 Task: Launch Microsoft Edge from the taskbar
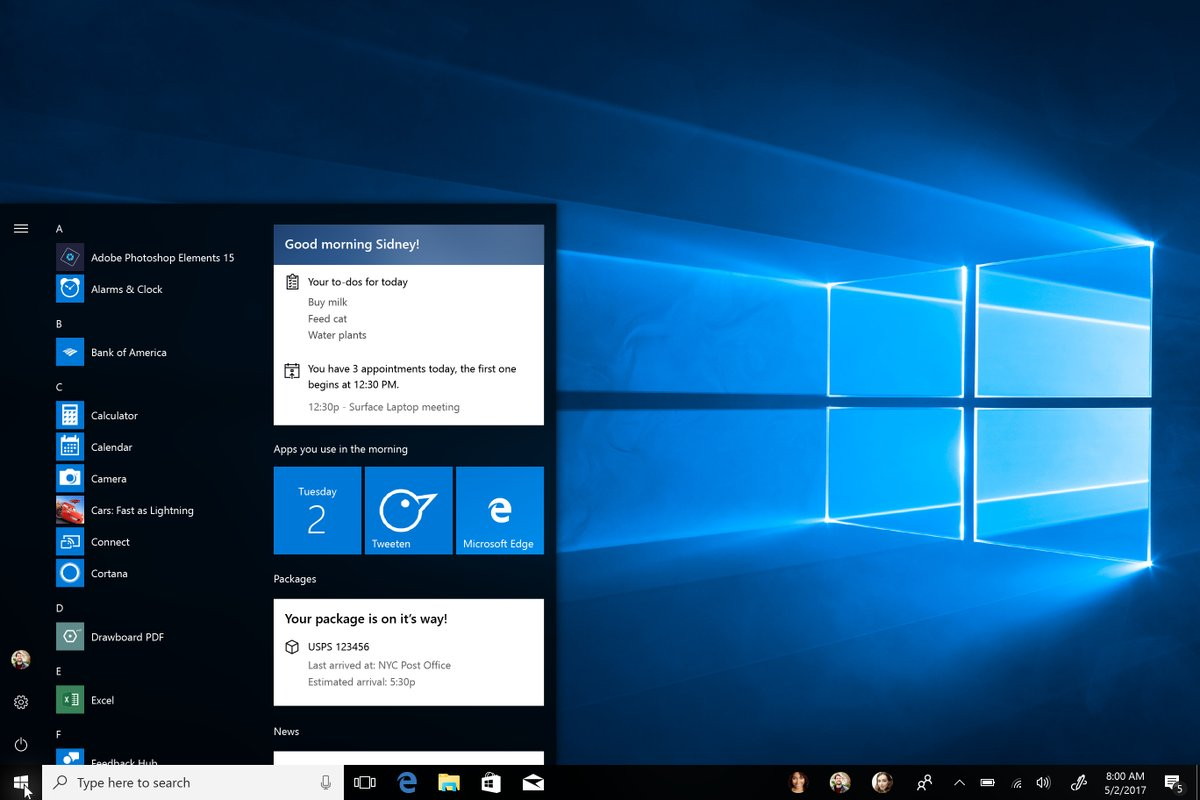coord(407,782)
